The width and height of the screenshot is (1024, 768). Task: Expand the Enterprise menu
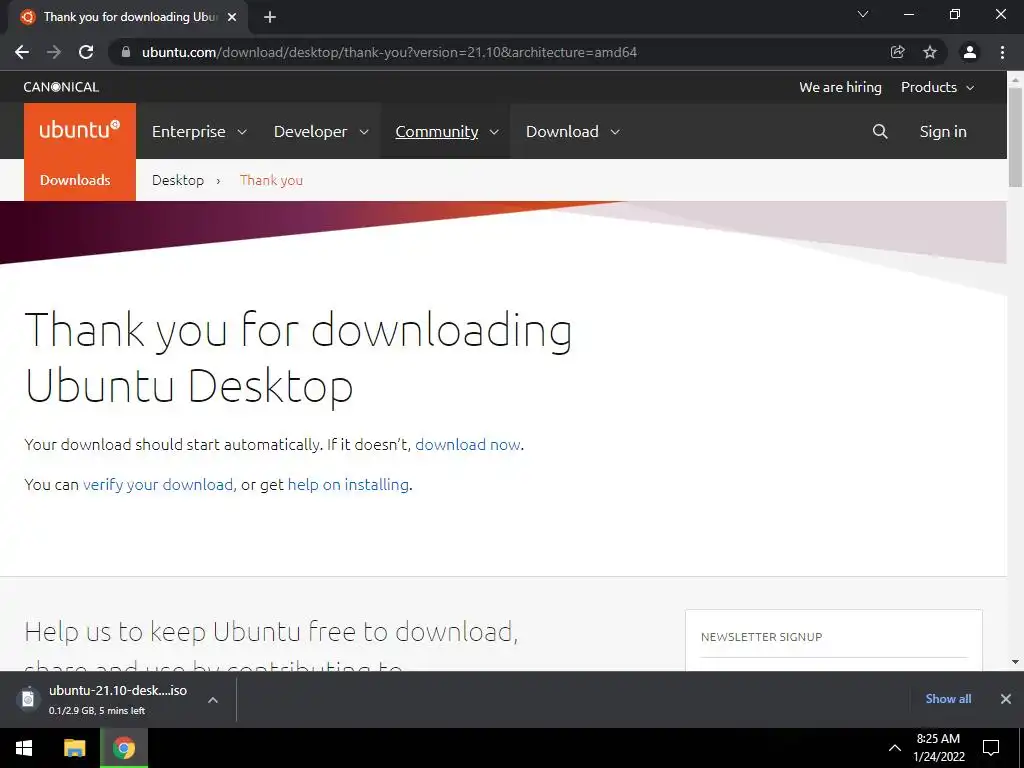click(x=199, y=131)
